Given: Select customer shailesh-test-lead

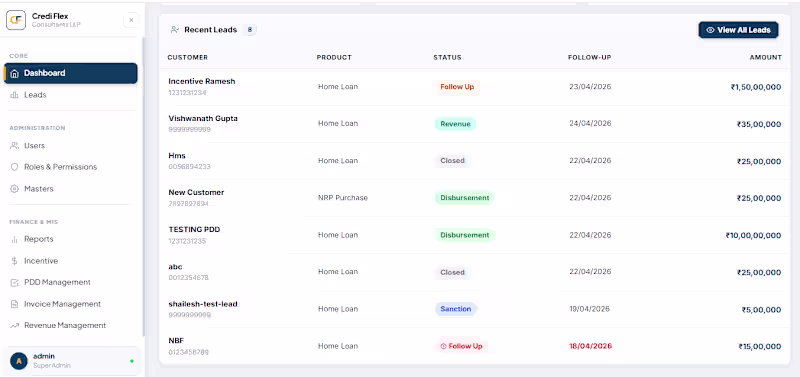Looking at the screenshot, I should click(203, 304).
